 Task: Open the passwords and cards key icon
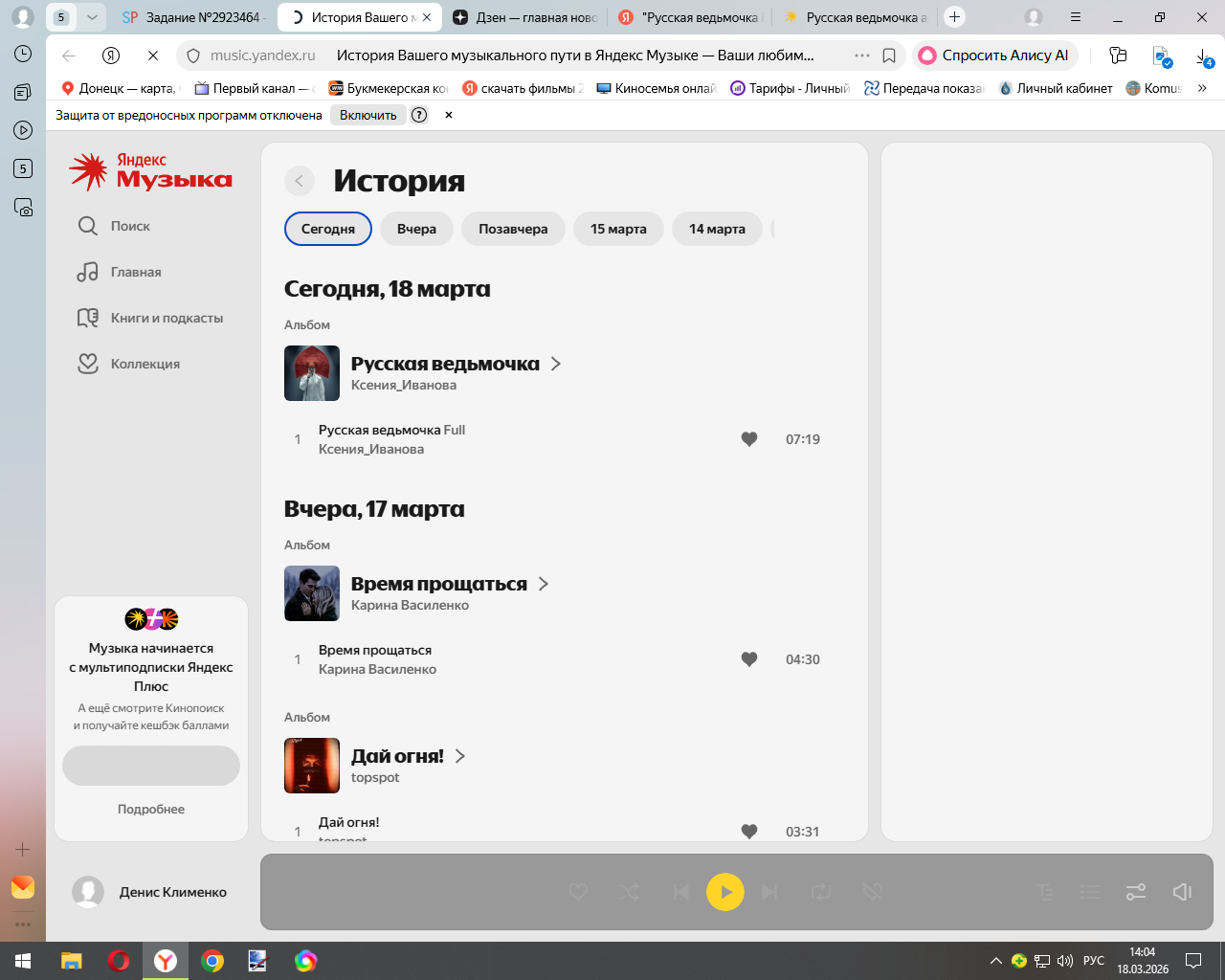tap(1118, 56)
